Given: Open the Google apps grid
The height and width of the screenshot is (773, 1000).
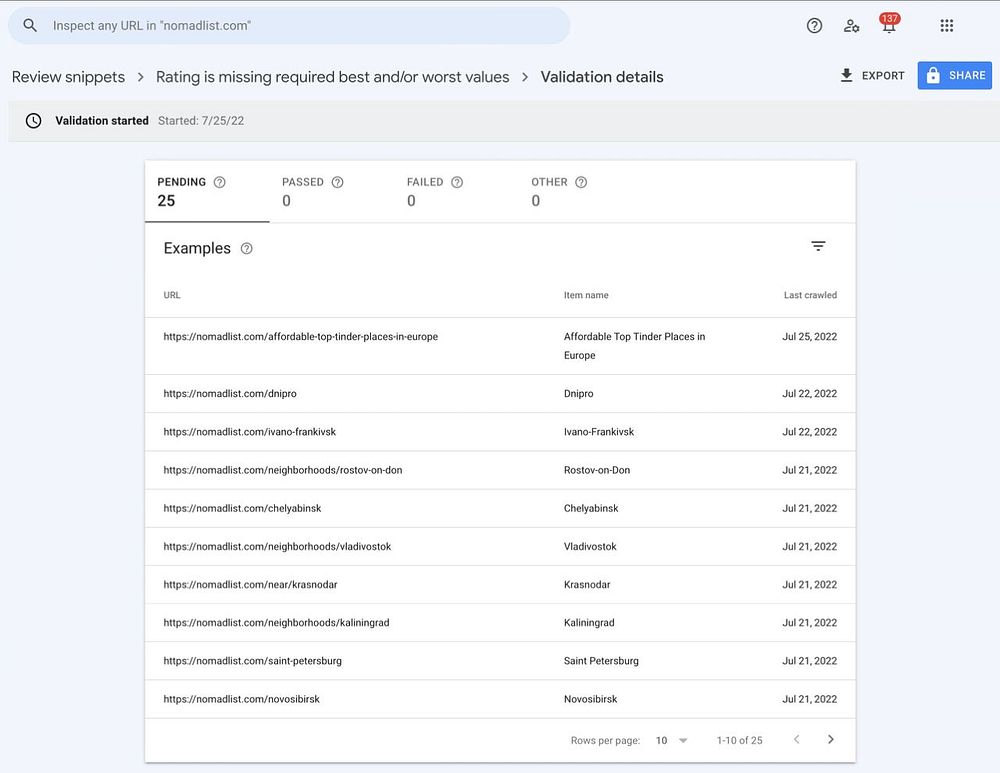Looking at the screenshot, I should (x=947, y=26).
